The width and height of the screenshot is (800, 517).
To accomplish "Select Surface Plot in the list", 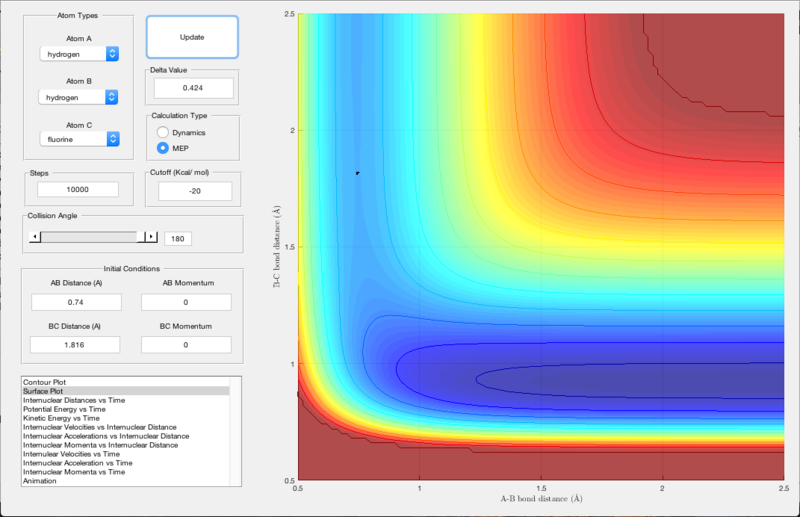I will 43,392.
